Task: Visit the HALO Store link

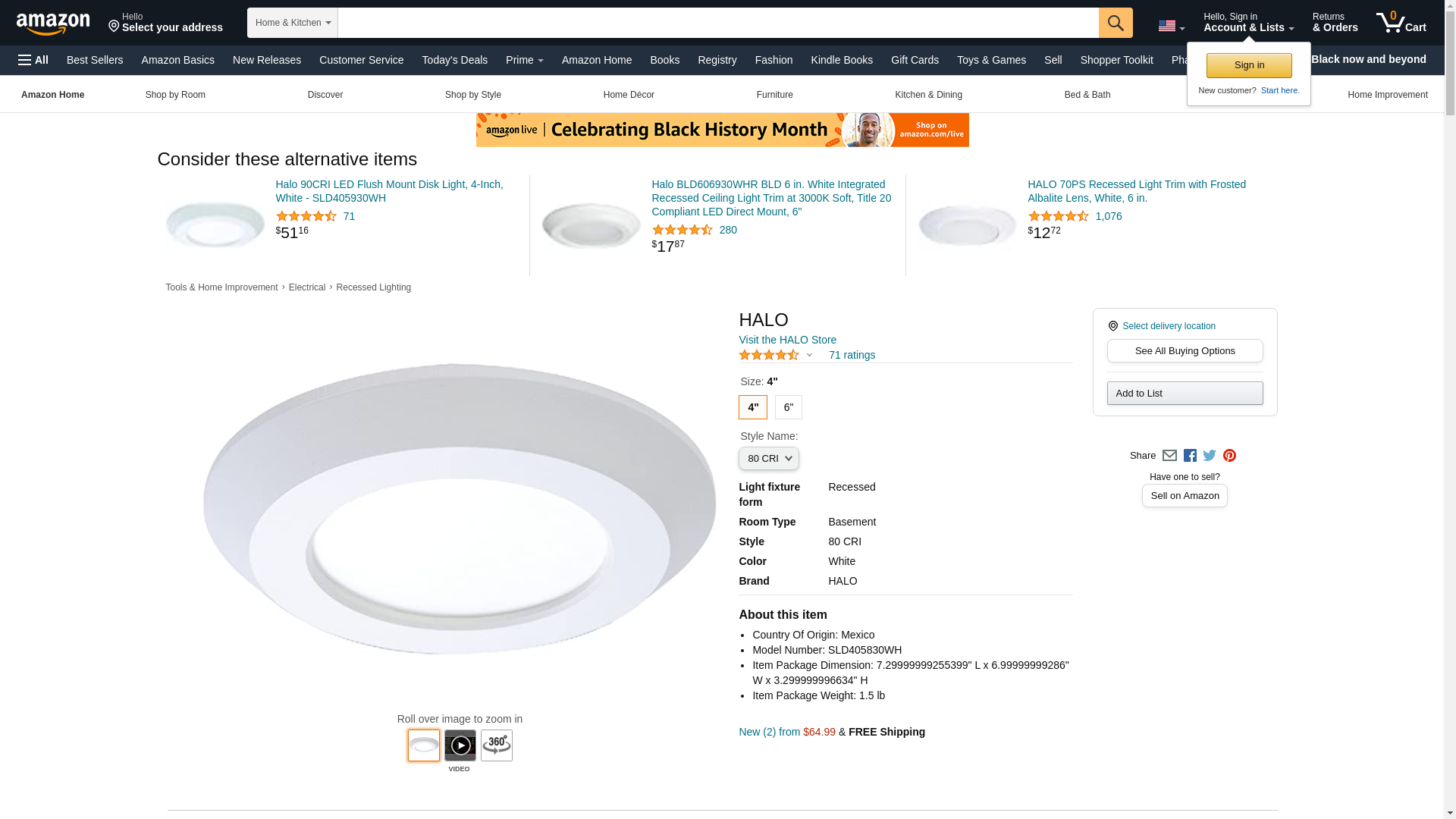Action: coord(787,340)
